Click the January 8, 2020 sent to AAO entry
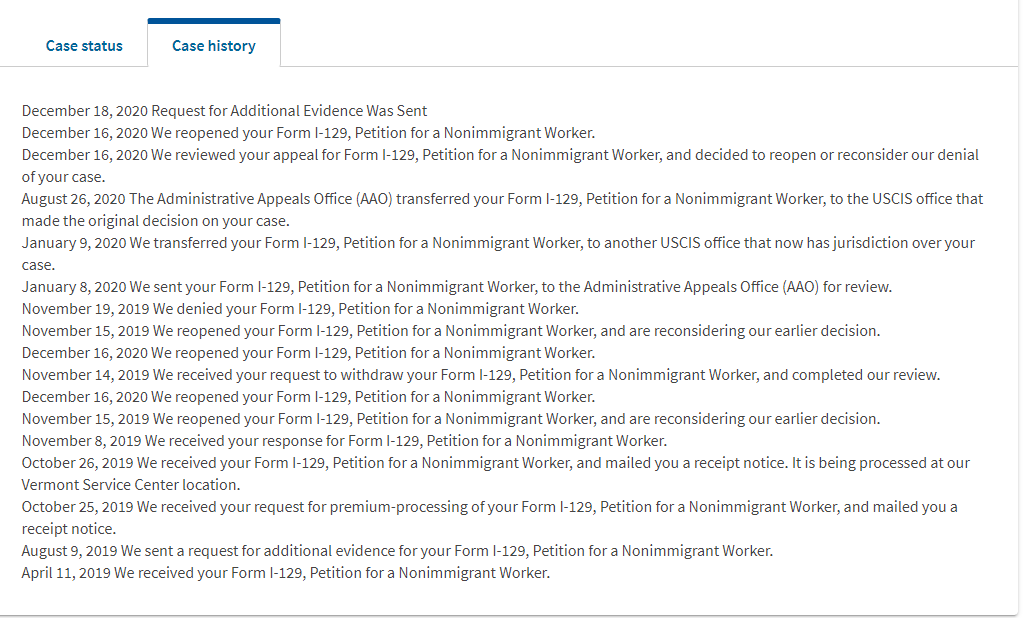 point(457,287)
